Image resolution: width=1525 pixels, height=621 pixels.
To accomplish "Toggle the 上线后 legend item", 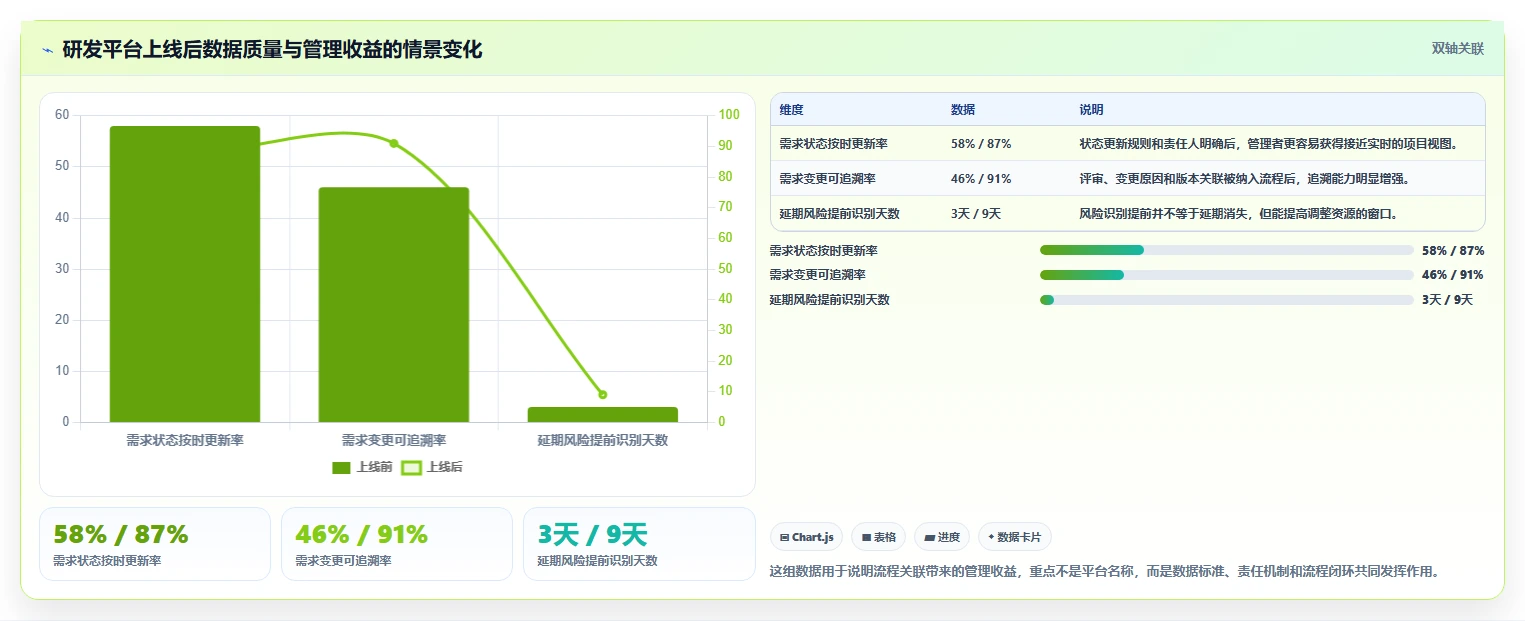I will (432, 467).
